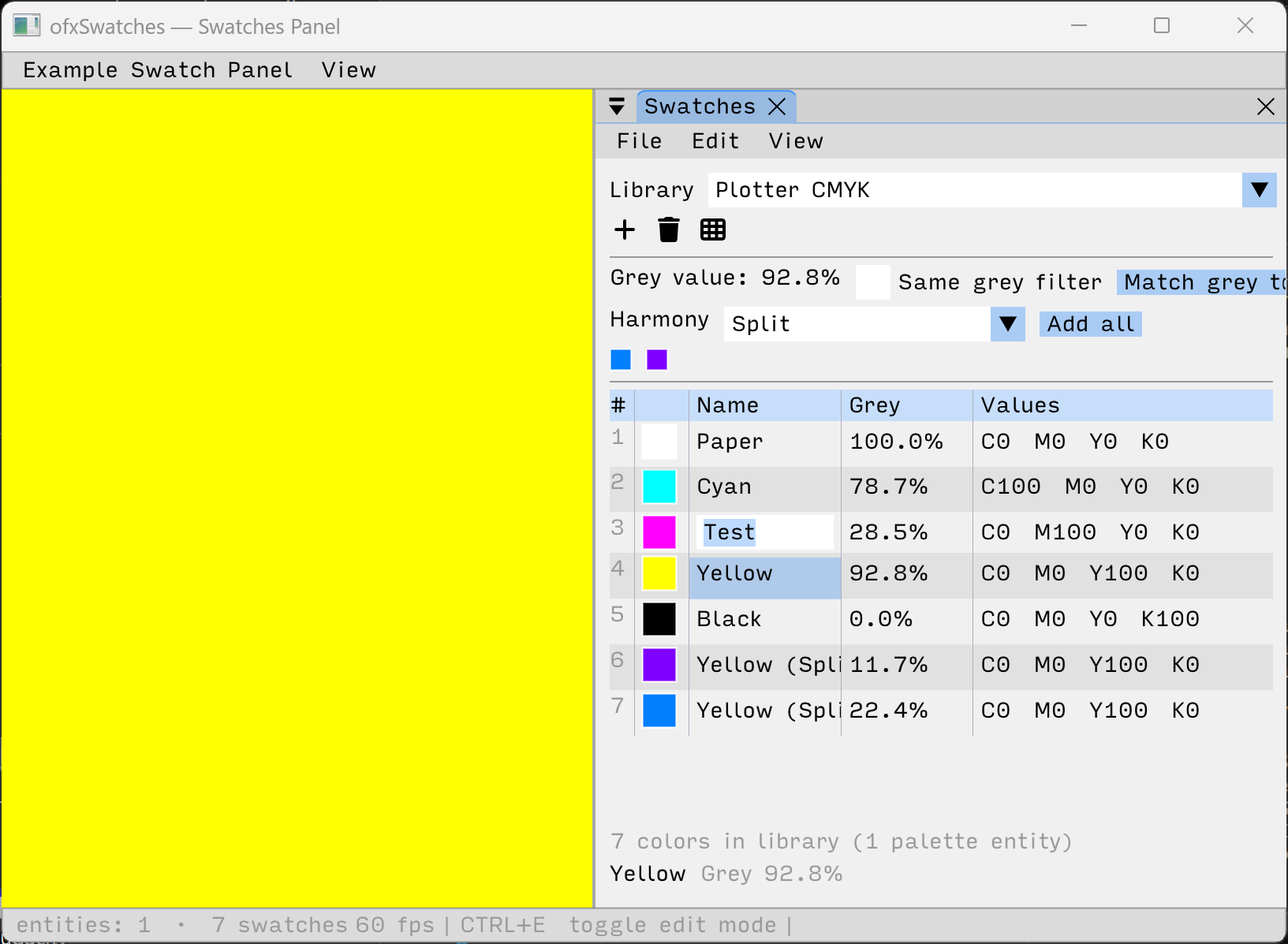Viewport: 1288px width, 944px height.
Task: Close the Swatches tab with its X
Action: pyautogui.click(x=777, y=106)
